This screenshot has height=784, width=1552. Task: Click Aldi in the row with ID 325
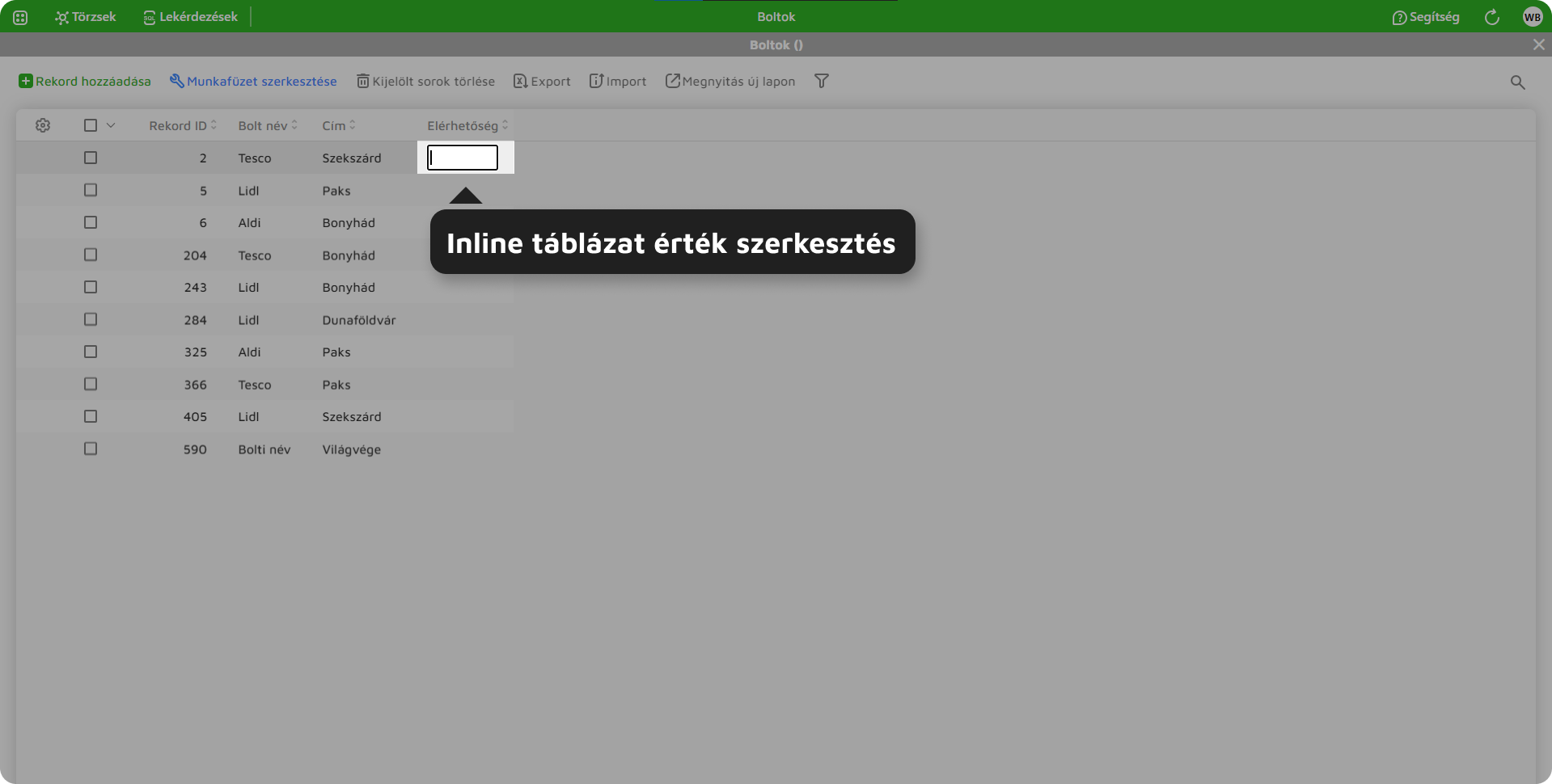250,352
